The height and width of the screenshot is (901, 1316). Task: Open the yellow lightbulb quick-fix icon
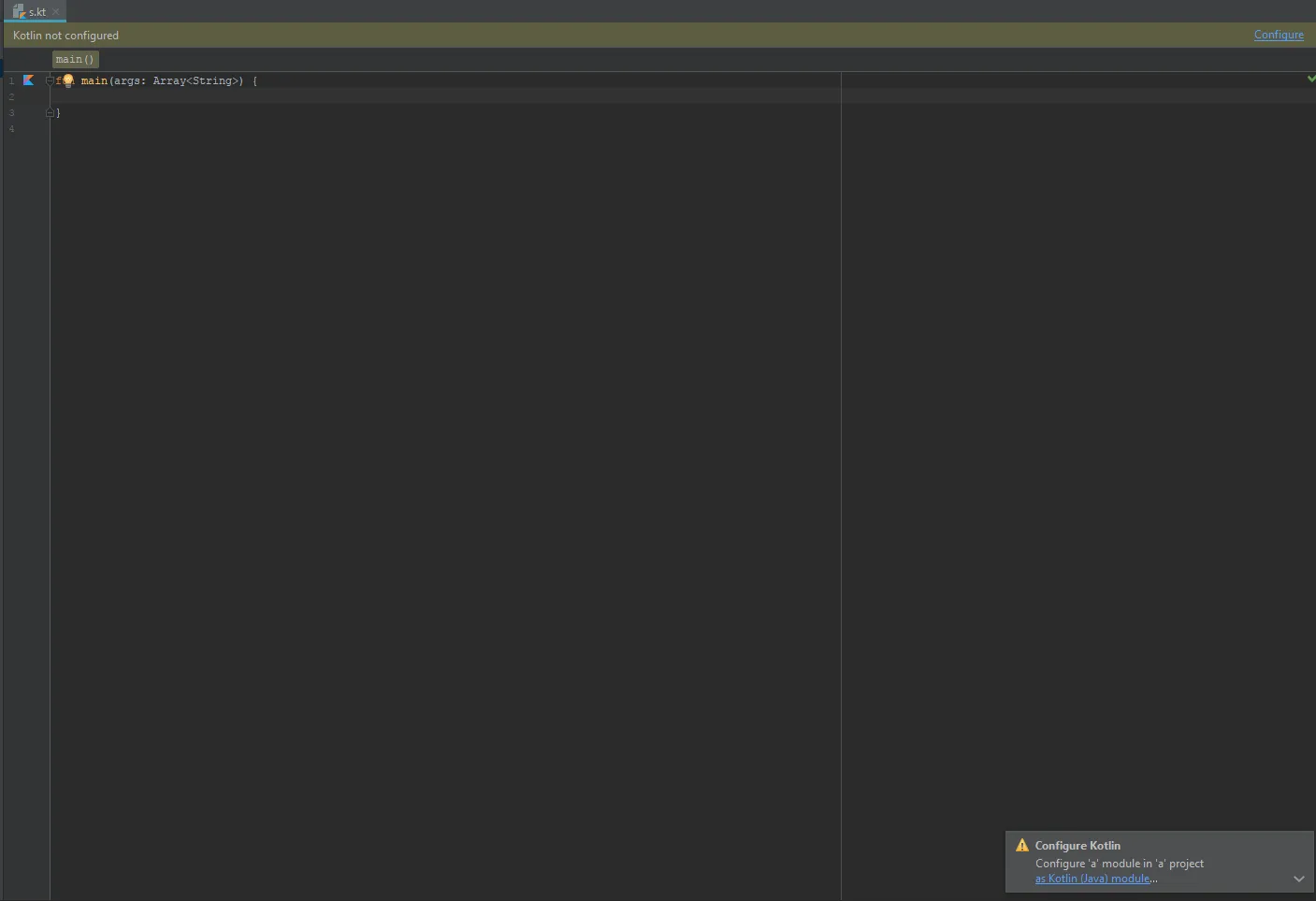coord(67,80)
